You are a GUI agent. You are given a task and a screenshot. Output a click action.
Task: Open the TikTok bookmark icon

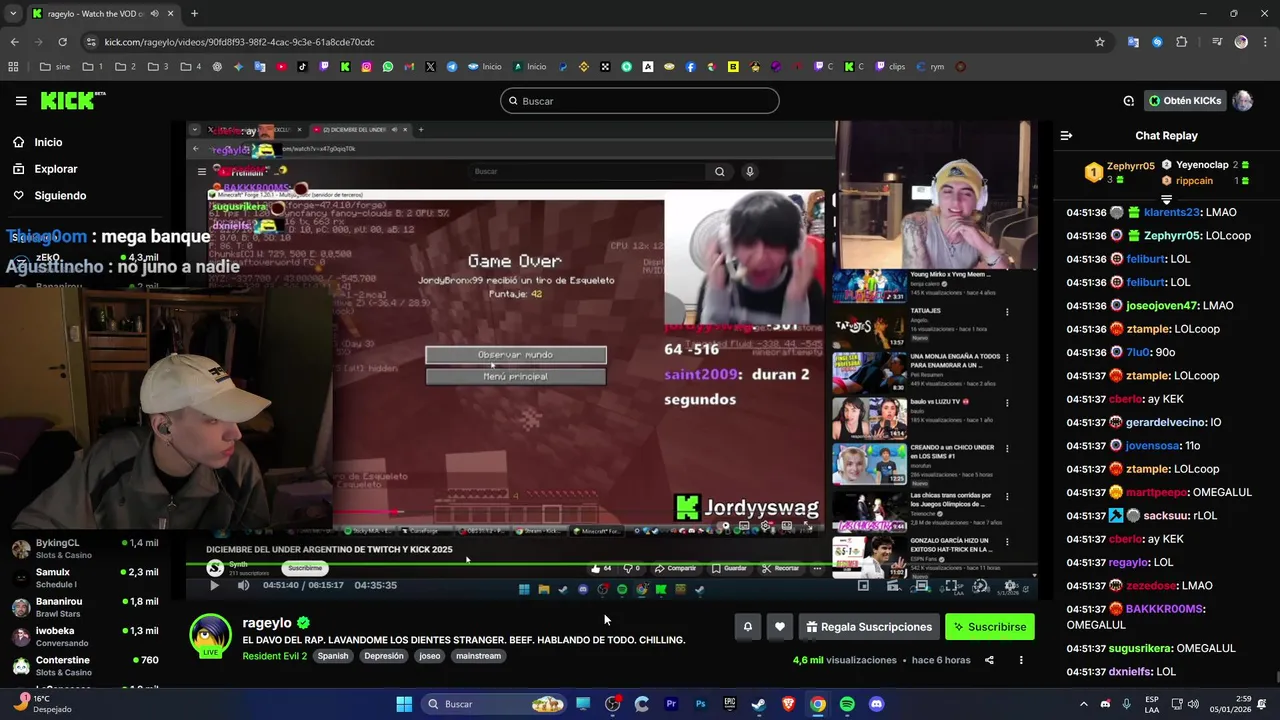(x=302, y=67)
